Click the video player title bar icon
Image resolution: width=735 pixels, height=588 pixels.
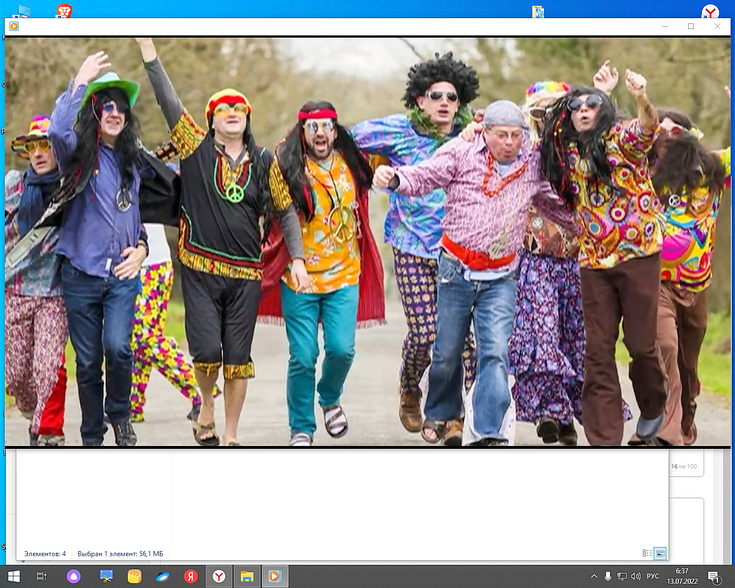click(14, 26)
